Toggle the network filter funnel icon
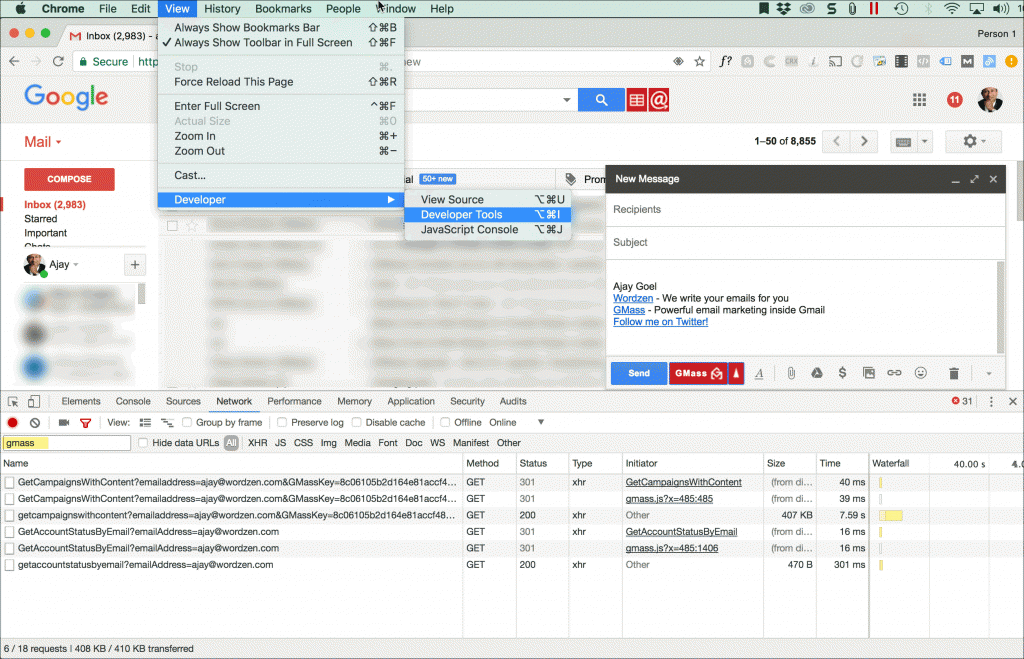The image size is (1024, 659). pyautogui.click(x=85, y=423)
